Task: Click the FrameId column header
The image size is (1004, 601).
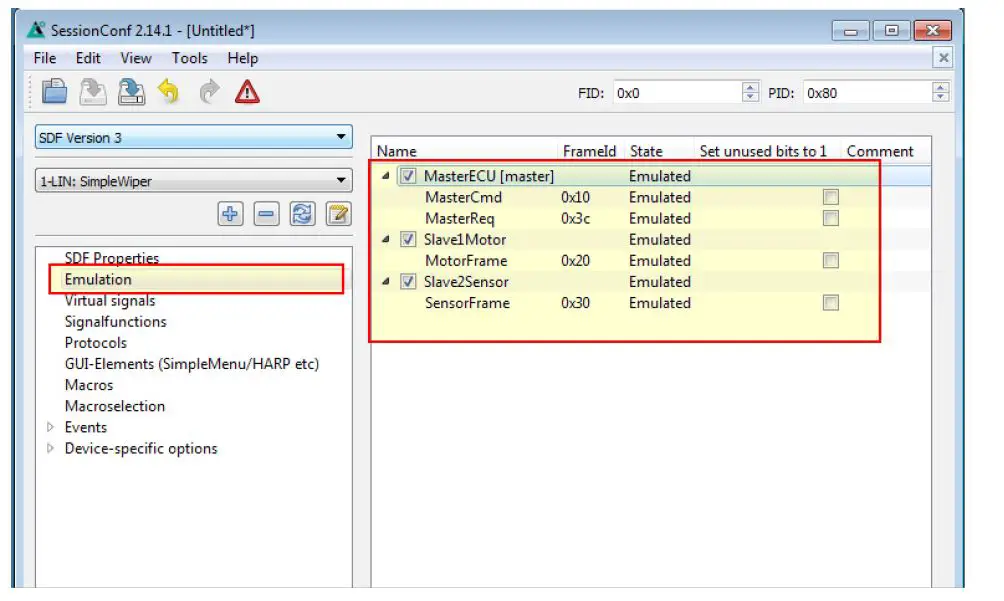Action: pos(589,151)
